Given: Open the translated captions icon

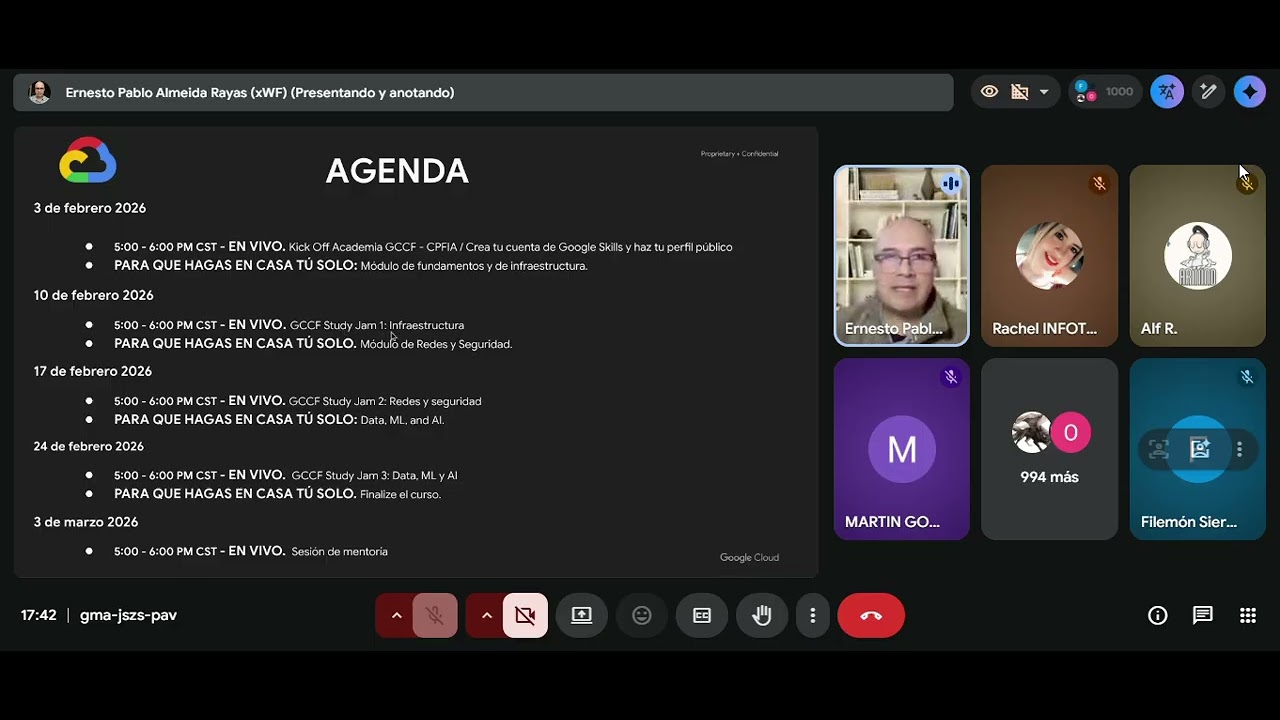Looking at the screenshot, I should [x=1167, y=92].
